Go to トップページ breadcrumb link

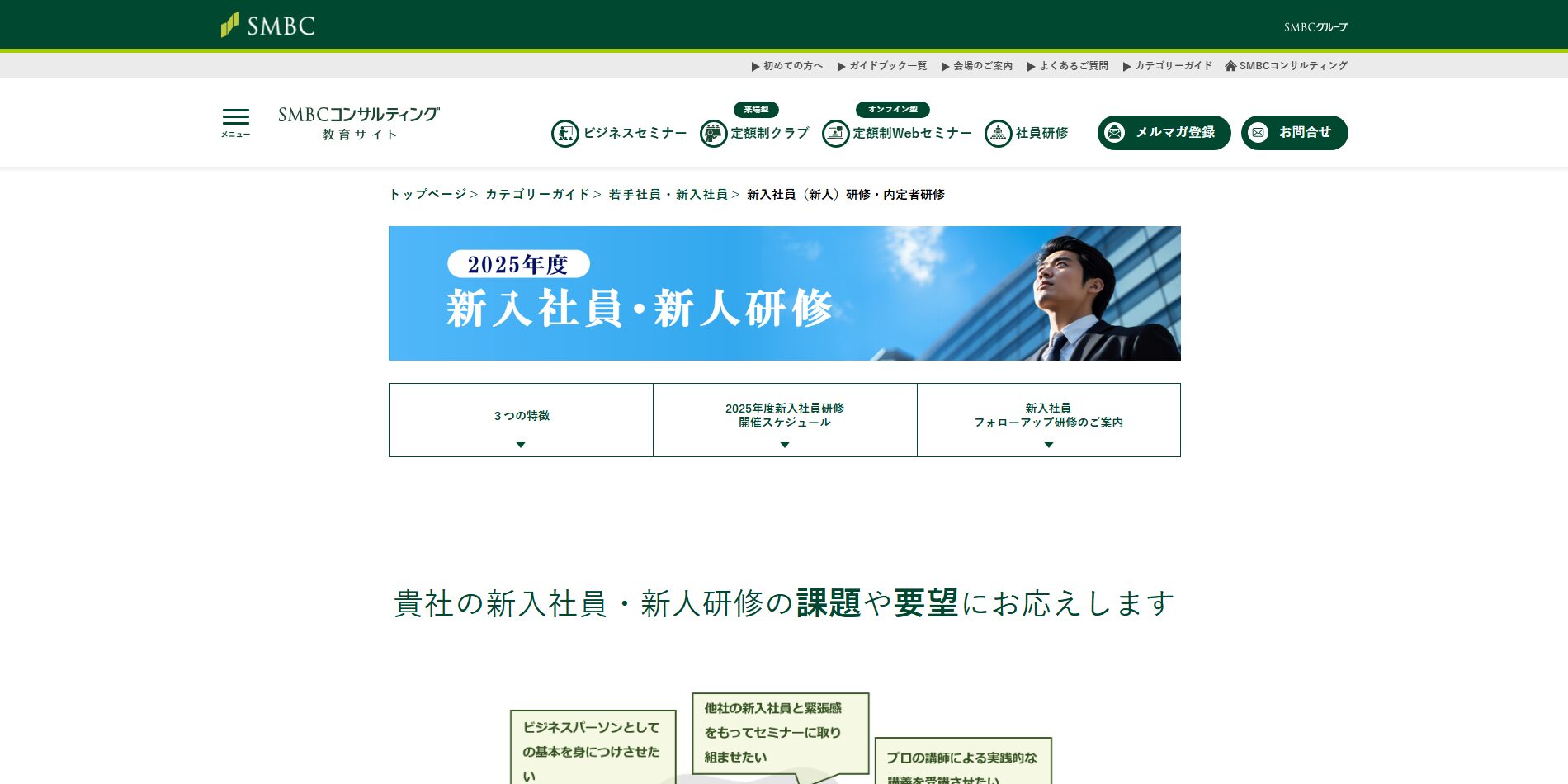pyautogui.click(x=427, y=195)
